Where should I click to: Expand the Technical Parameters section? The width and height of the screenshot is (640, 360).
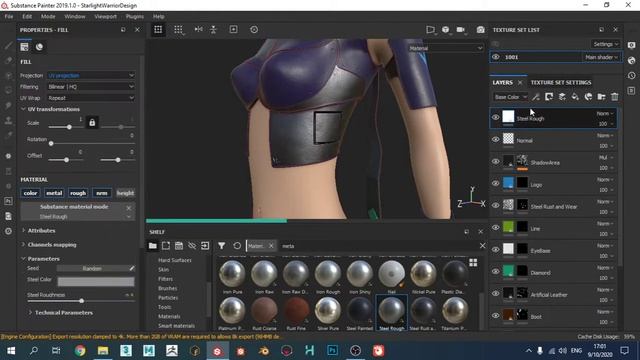coord(30,313)
